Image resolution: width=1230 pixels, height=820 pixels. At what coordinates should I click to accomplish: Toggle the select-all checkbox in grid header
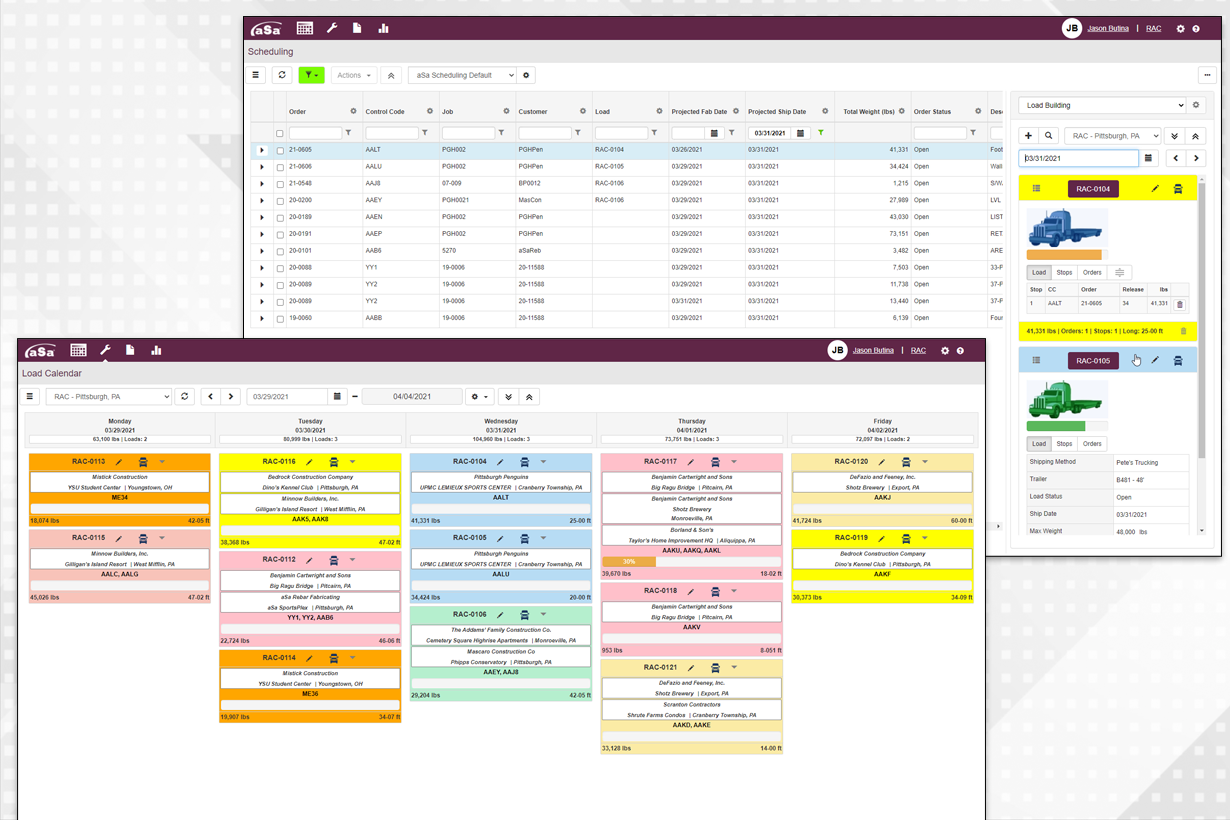click(x=280, y=133)
